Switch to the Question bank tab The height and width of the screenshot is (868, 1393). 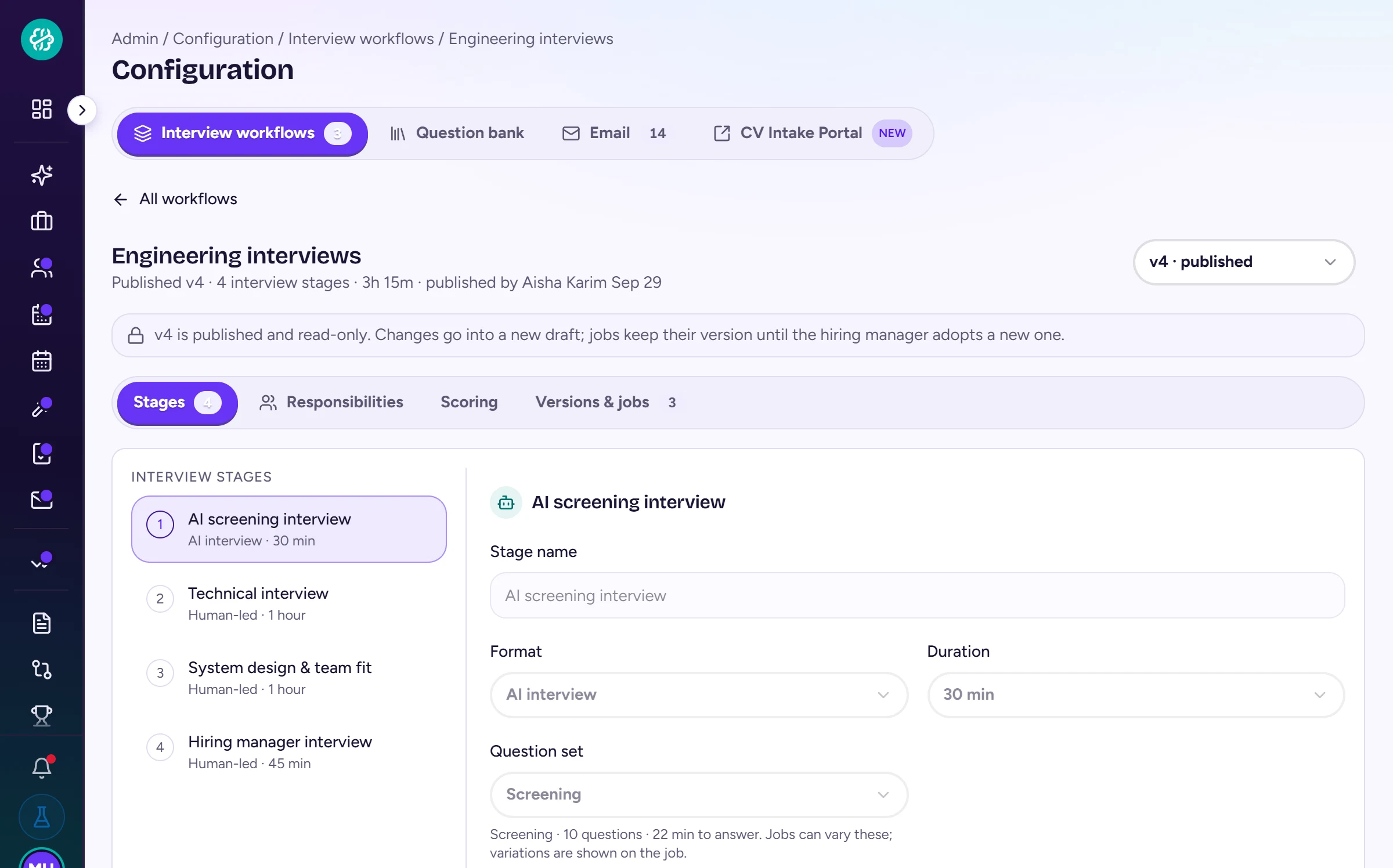[x=457, y=133]
